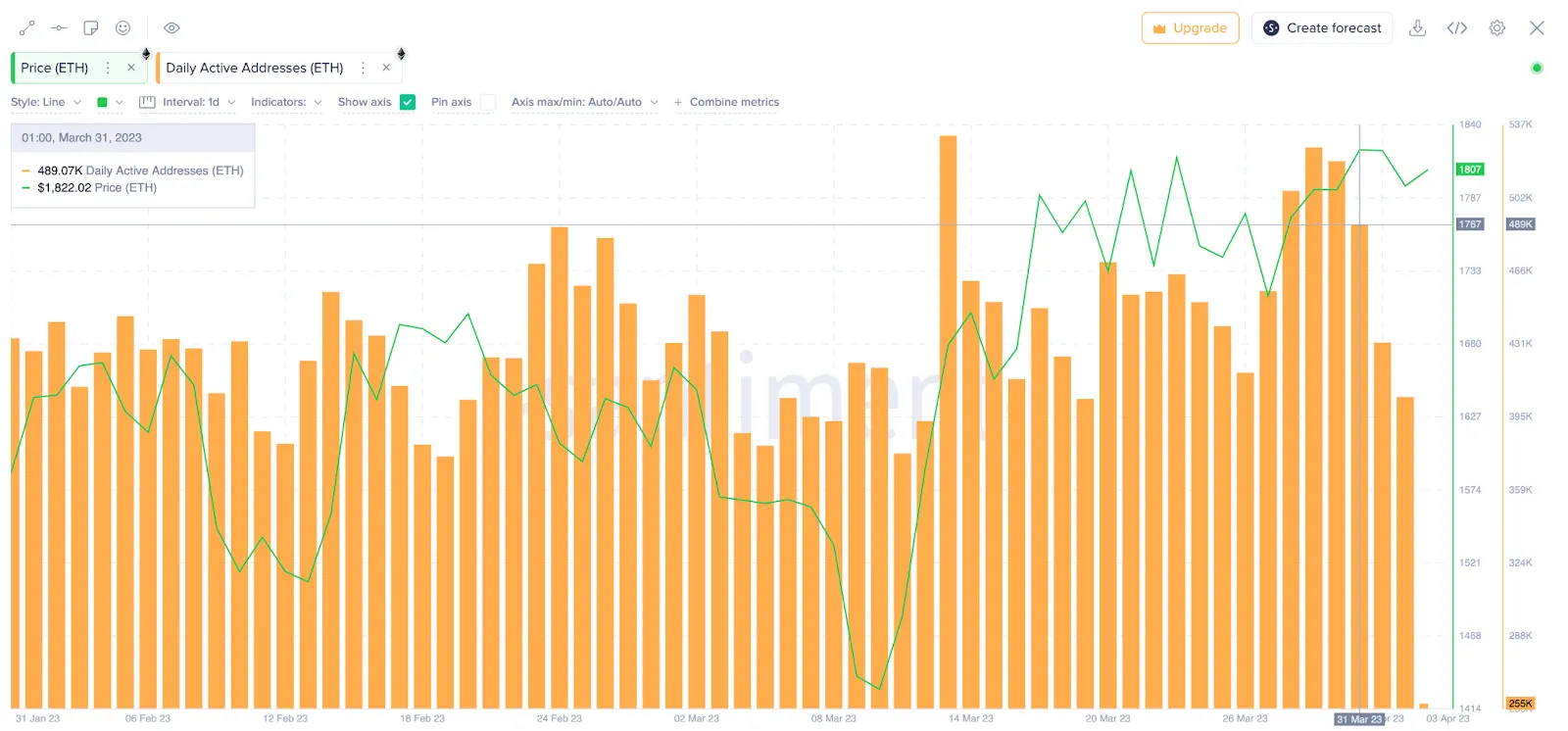Download the chart via the download icon
This screenshot has width=1568, height=731.
(1417, 28)
